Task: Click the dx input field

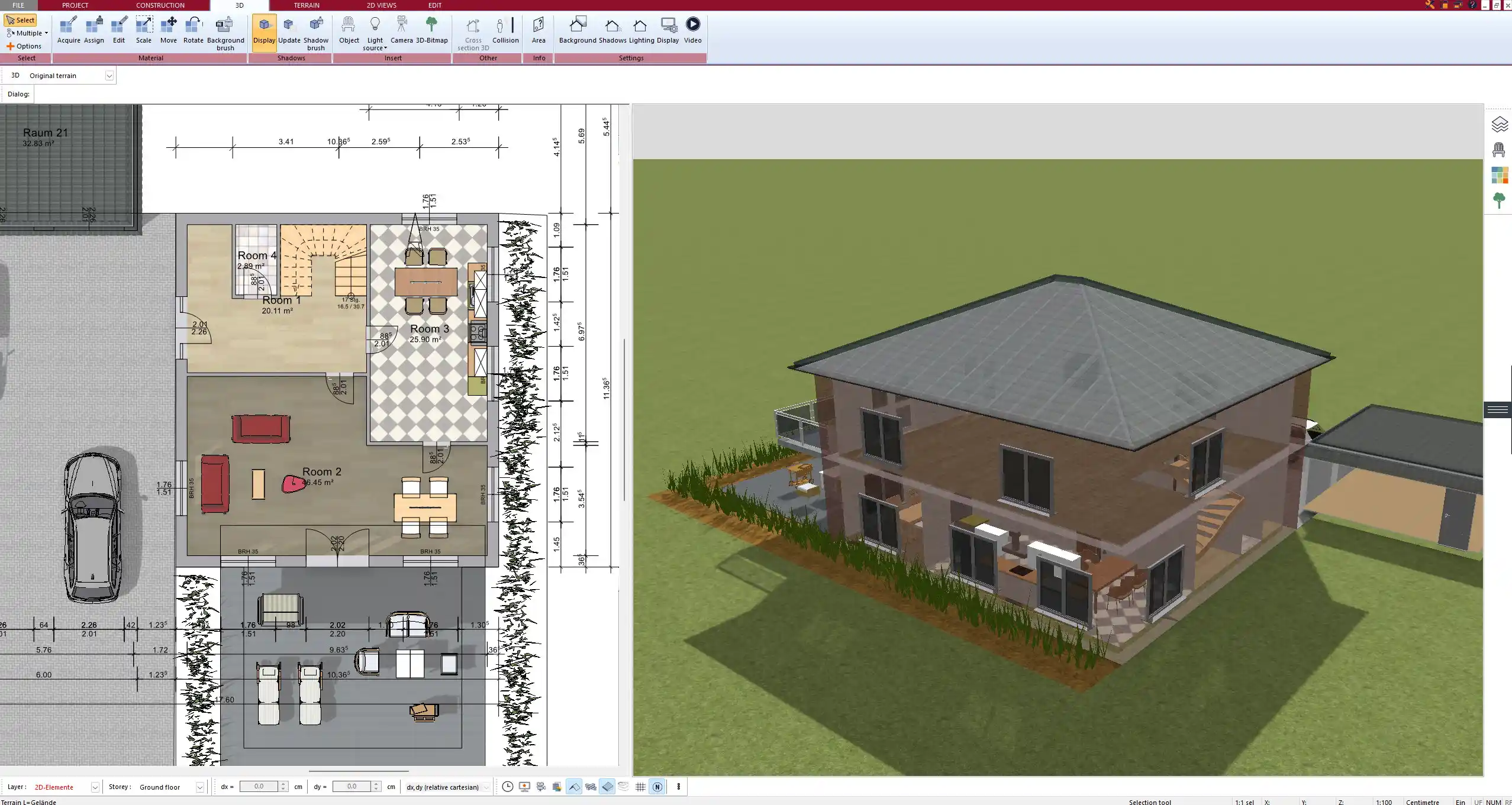Action: tap(259, 787)
